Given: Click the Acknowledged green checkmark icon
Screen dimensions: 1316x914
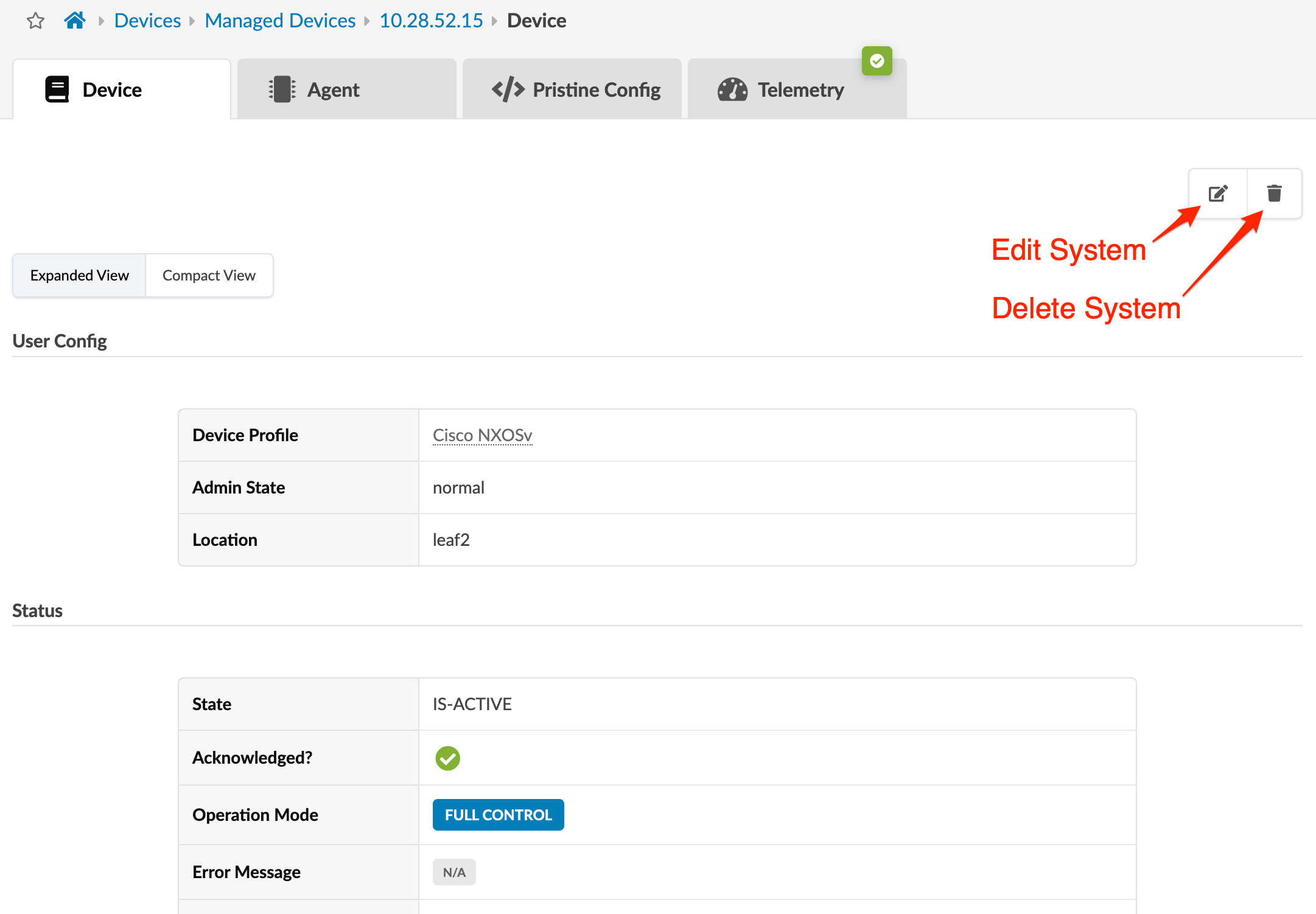Looking at the screenshot, I should tap(447, 758).
